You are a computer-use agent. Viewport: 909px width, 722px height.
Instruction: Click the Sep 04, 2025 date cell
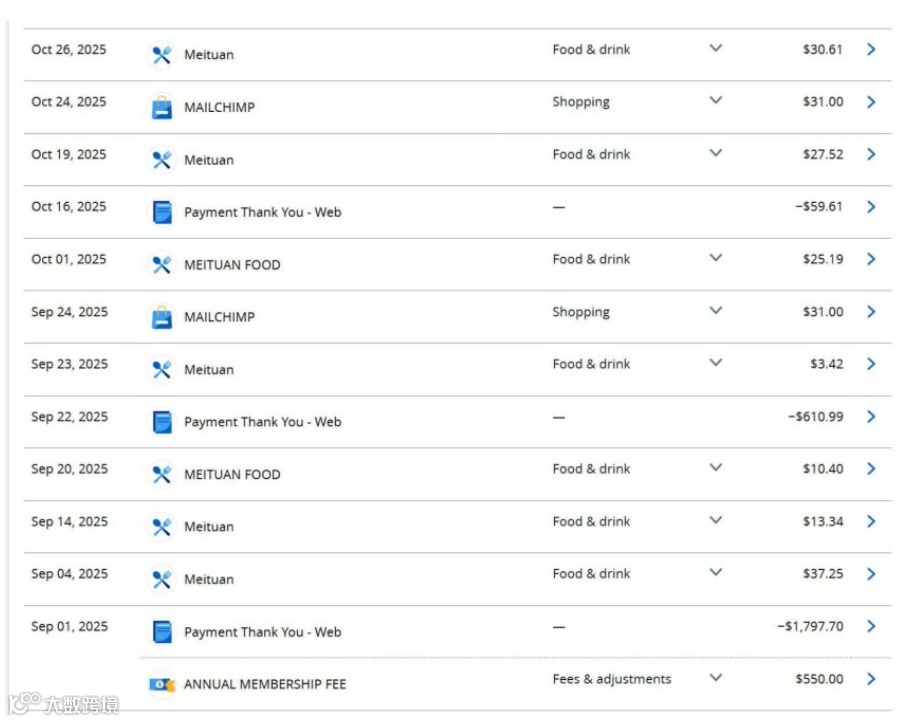[70, 574]
